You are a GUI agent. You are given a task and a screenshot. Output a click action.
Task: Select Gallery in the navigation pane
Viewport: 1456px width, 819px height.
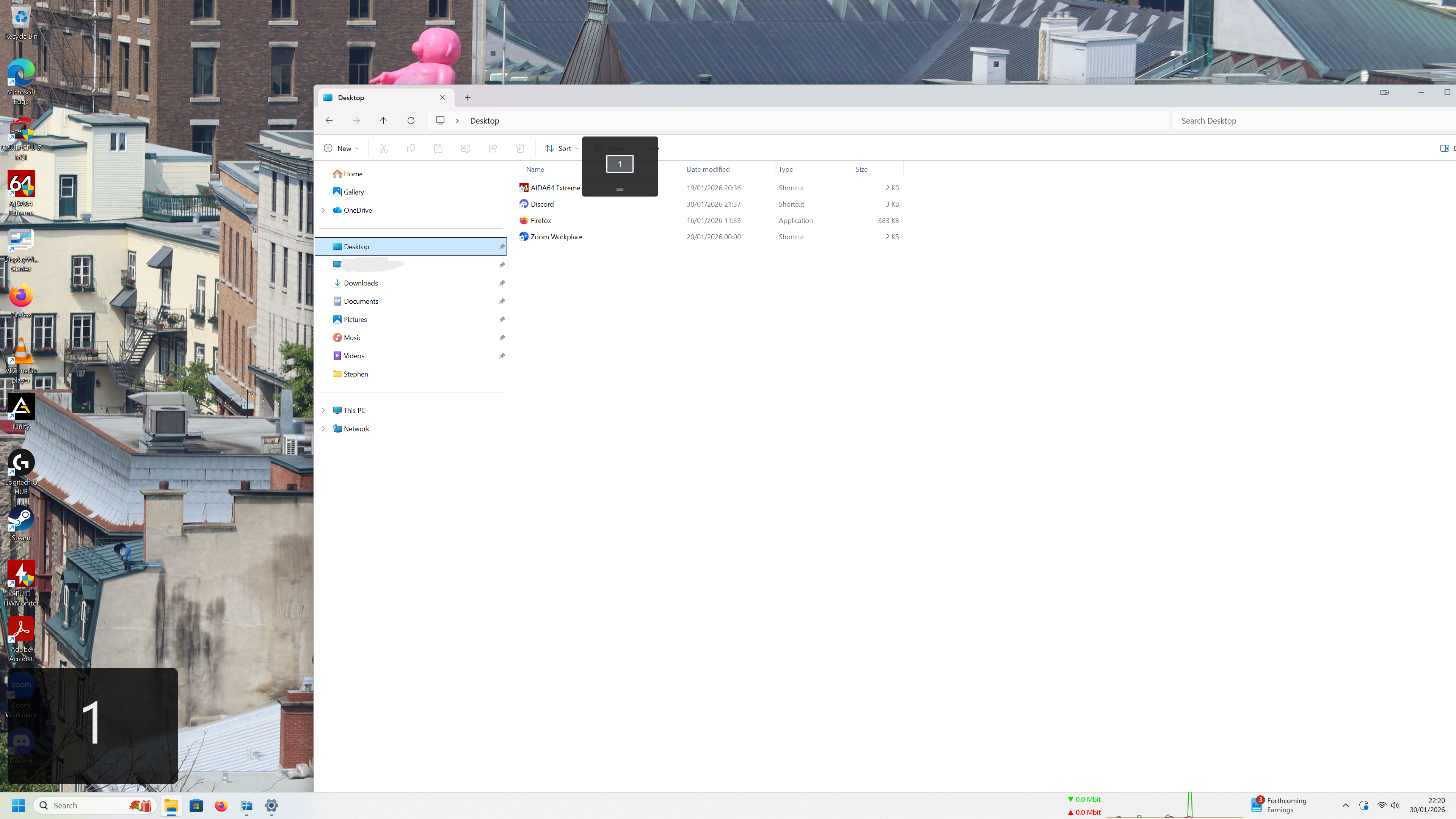pos(353,192)
